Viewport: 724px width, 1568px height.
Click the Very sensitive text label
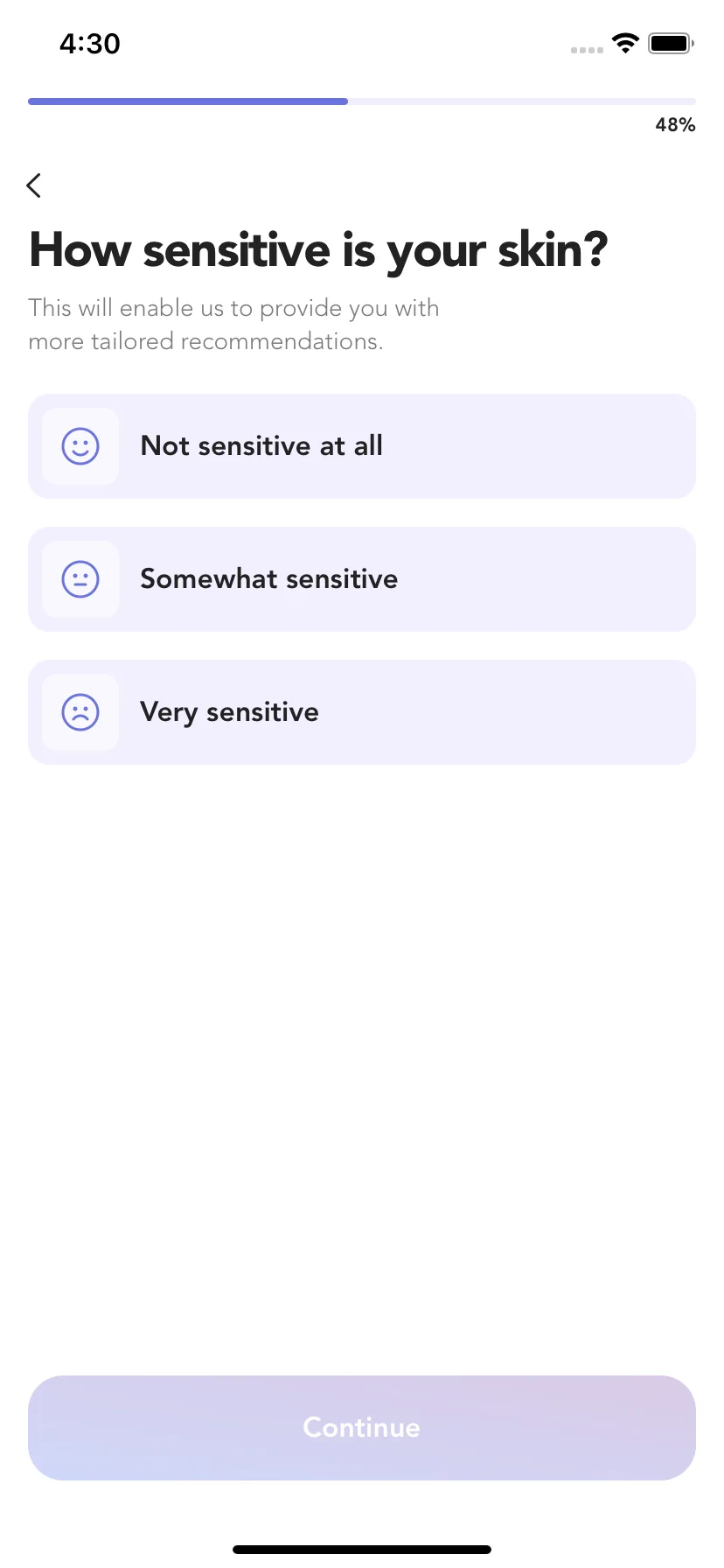tap(230, 712)
